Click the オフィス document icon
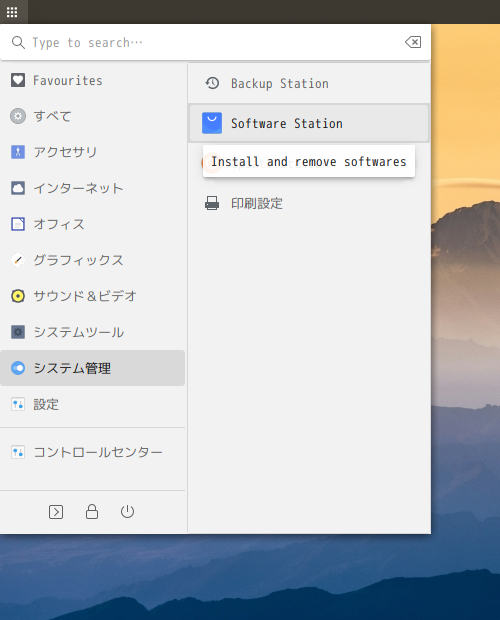The image size is (500, 620). click(x=18, y=224)
